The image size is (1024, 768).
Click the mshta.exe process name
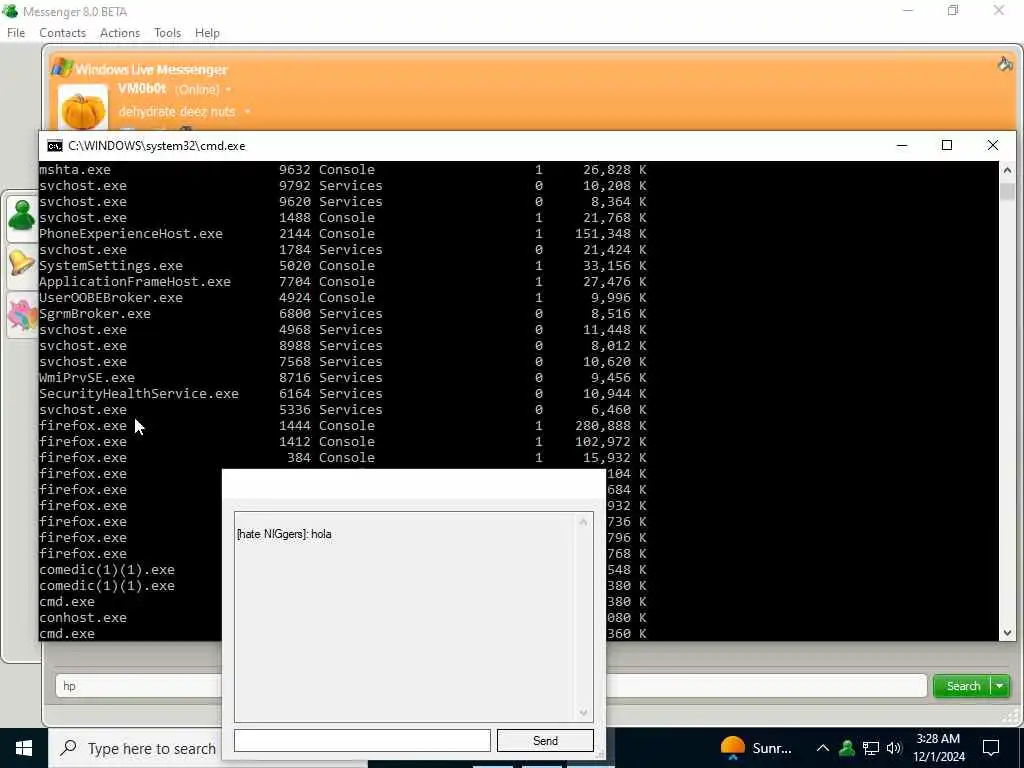(75, 169)
